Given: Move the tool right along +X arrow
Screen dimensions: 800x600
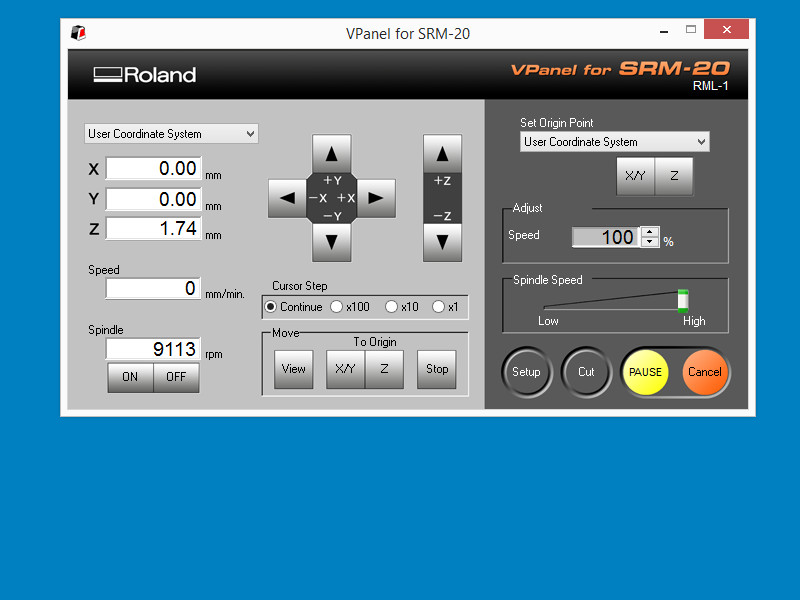Looking at the screenshot, I should (376, 198).
